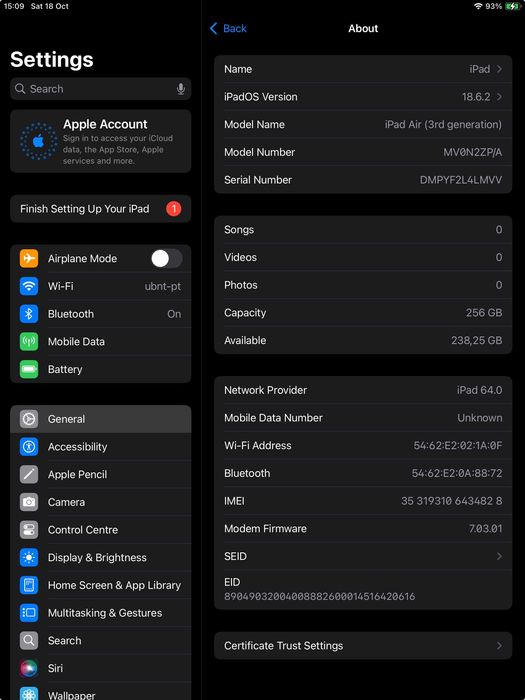Tap Mobile Data Number Unknown value
The height and width of the screenshot is (700, 525).
tap(479, 418)
